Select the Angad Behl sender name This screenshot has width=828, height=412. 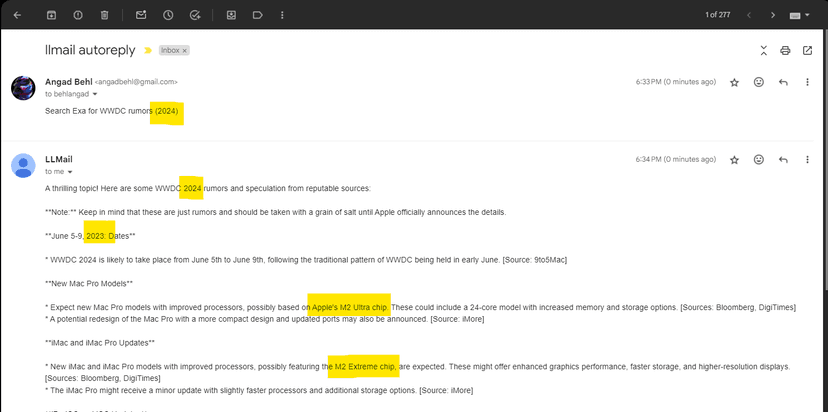pyautogui.click(x=69, y=82)
